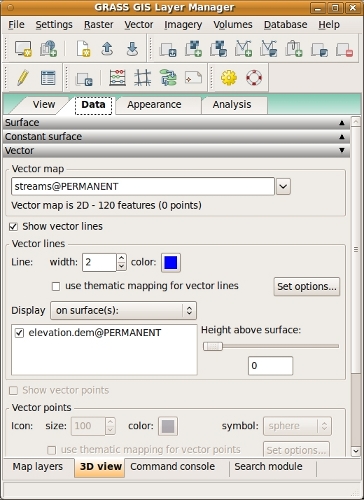Open the Display on surface(s) dropdown
The width and height of the screenshot is (364, 500).
tap(123, 311)
